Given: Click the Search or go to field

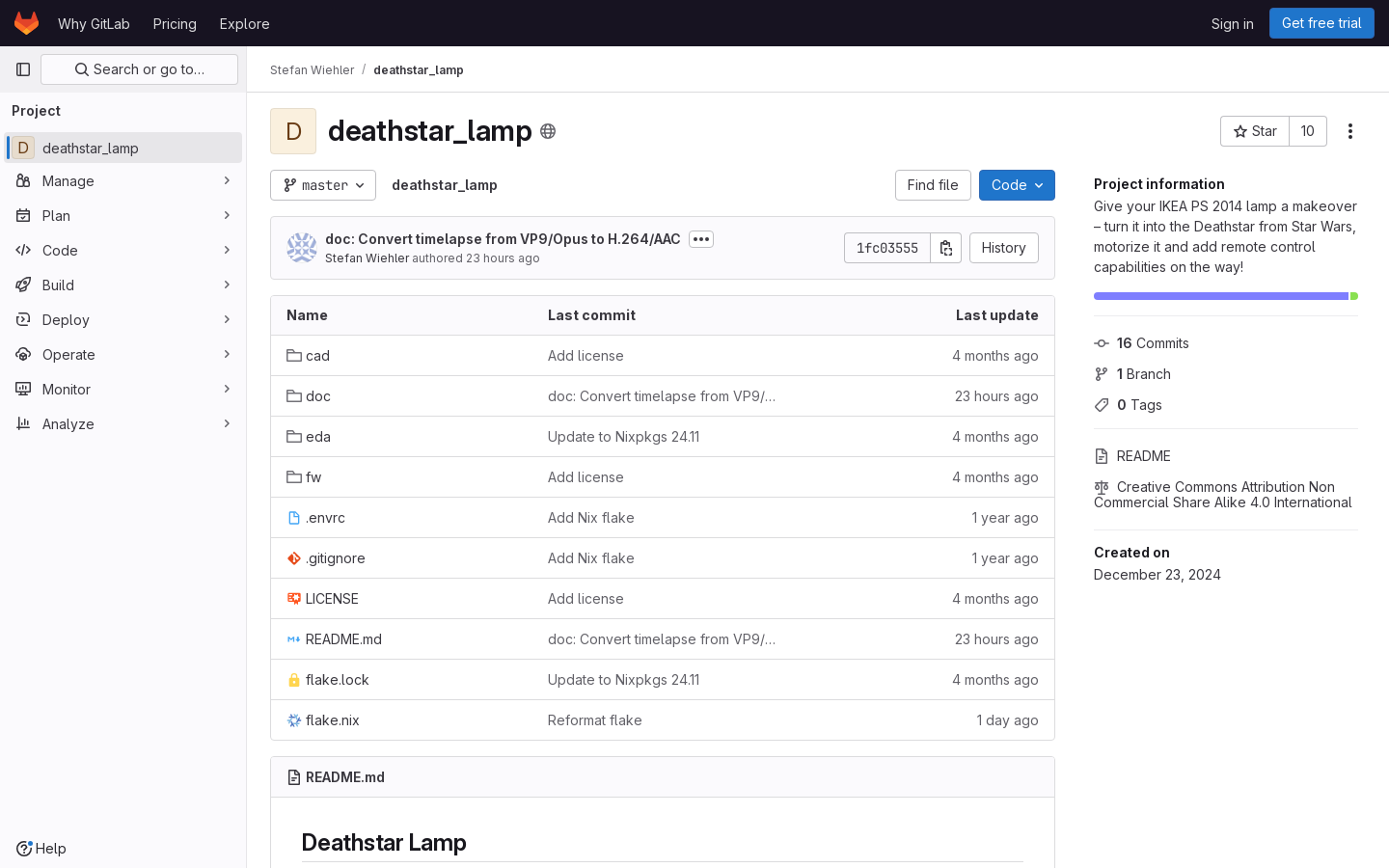Looking at the screenshot, I should tap(139, 69).
